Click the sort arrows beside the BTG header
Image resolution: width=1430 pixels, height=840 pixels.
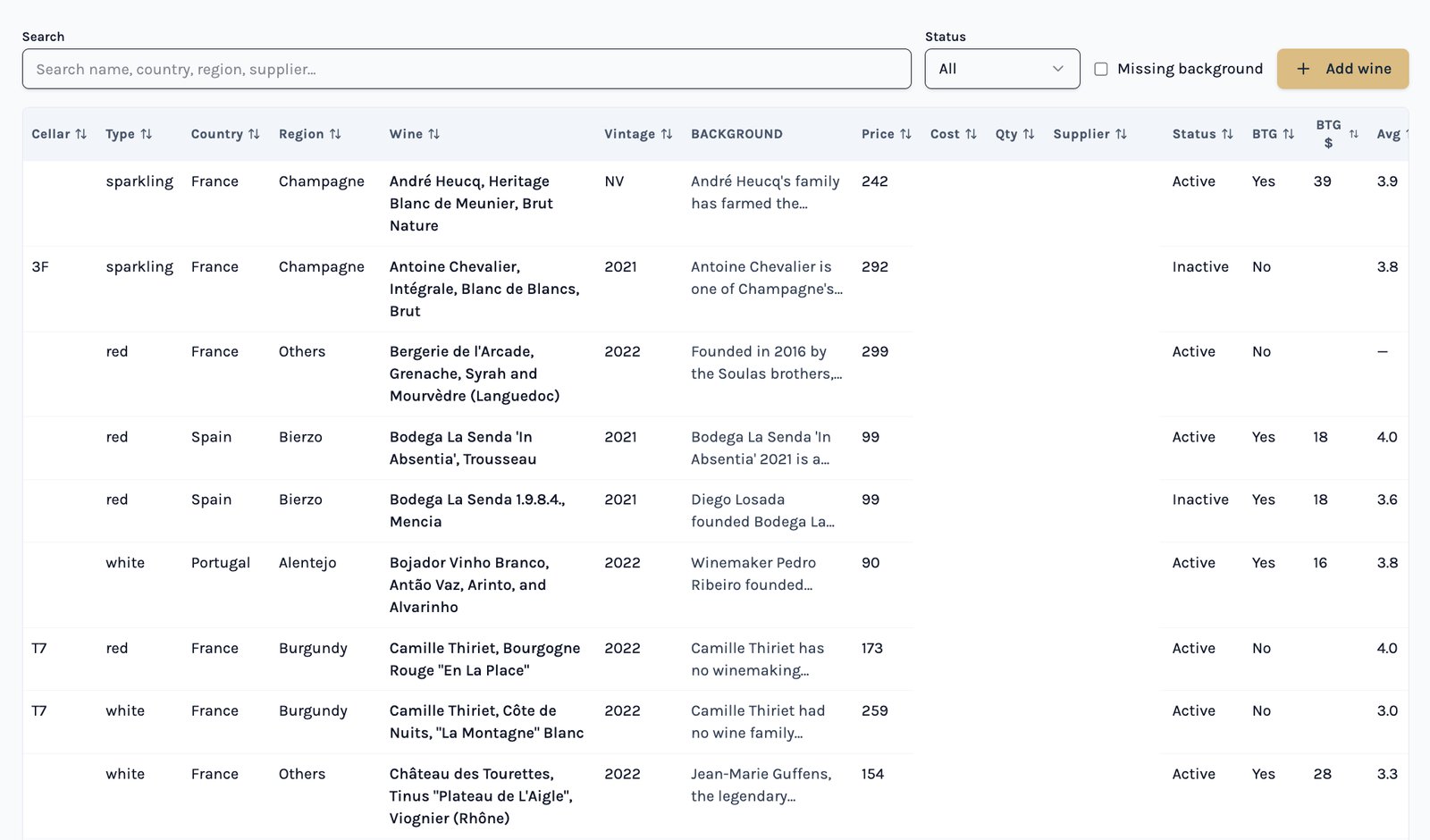tap(1289, 134)
